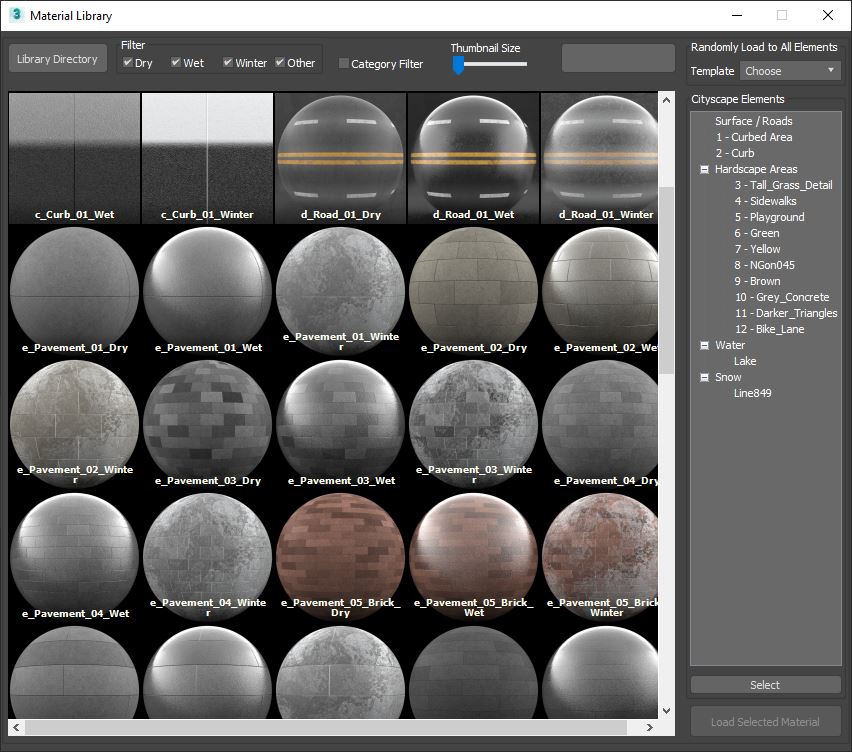Image resolution: width=852 pixels, height=752 pixels.
Task: Click the Library Directory button
Action: (x=57, y=59)
